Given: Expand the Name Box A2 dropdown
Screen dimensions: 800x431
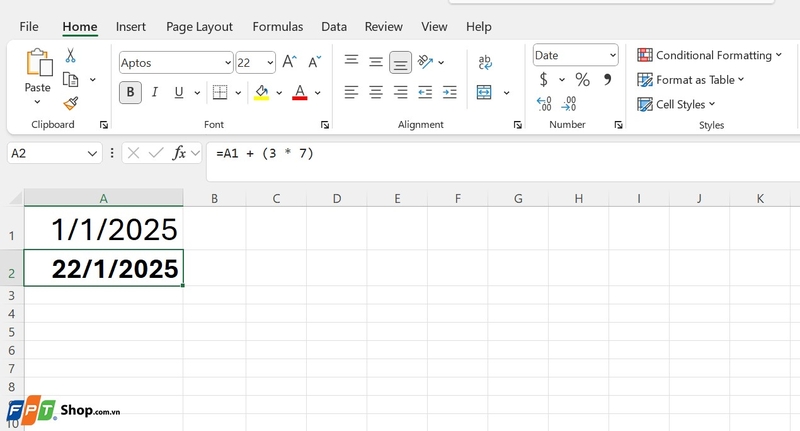Looking at the screenshot, I should point(92,153).
